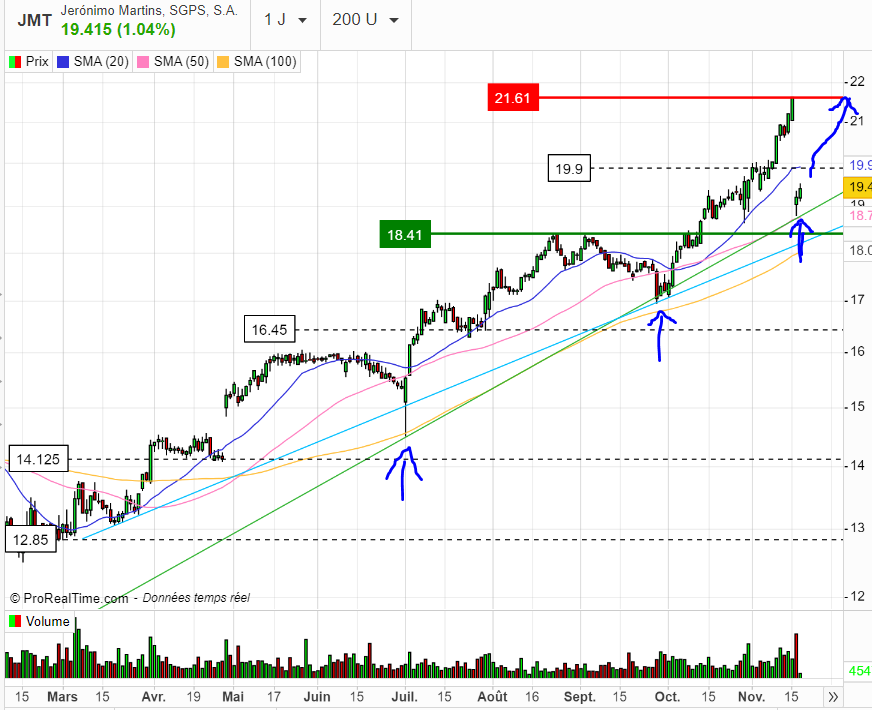Click the 19.415 (1.04%) price quote
This screenshot has width=872, height=710.
pos(118,29)
